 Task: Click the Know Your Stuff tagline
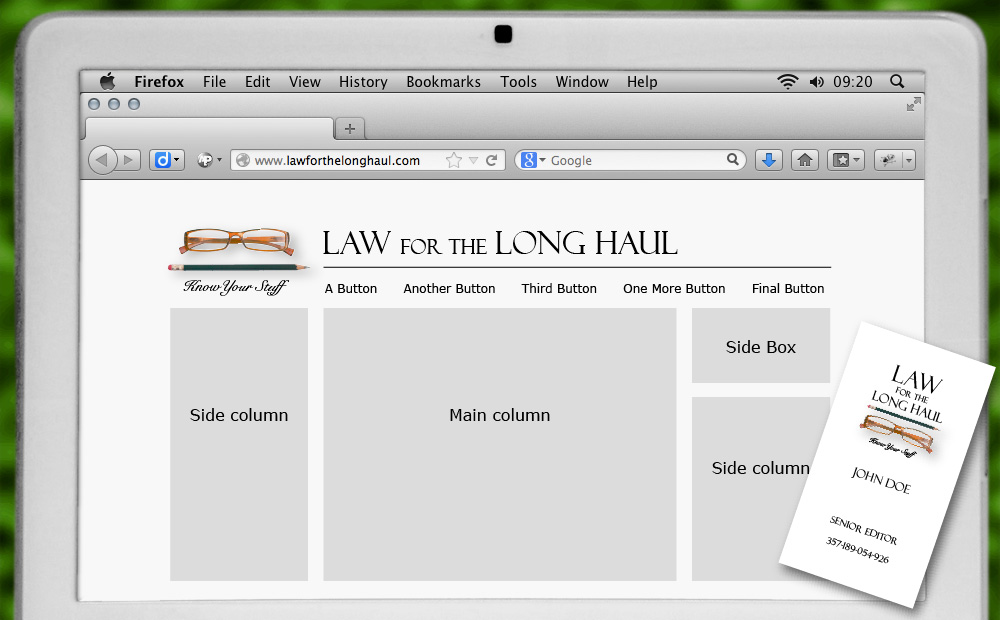click(236, 286)
